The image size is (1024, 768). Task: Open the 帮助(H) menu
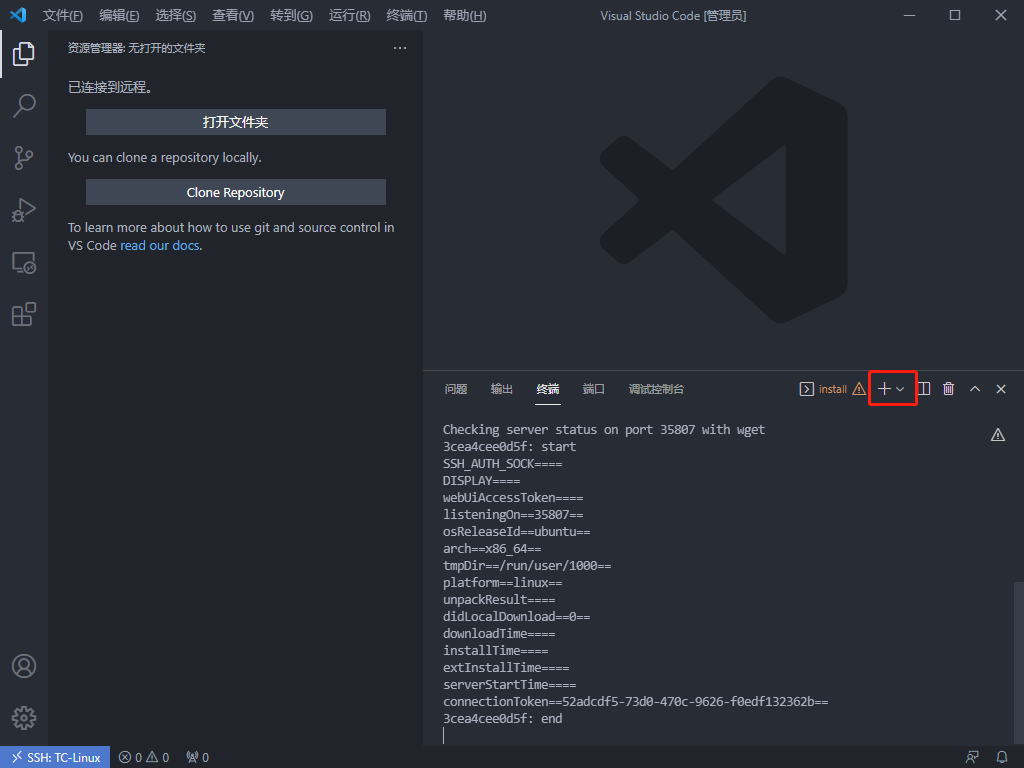point(464,15)
